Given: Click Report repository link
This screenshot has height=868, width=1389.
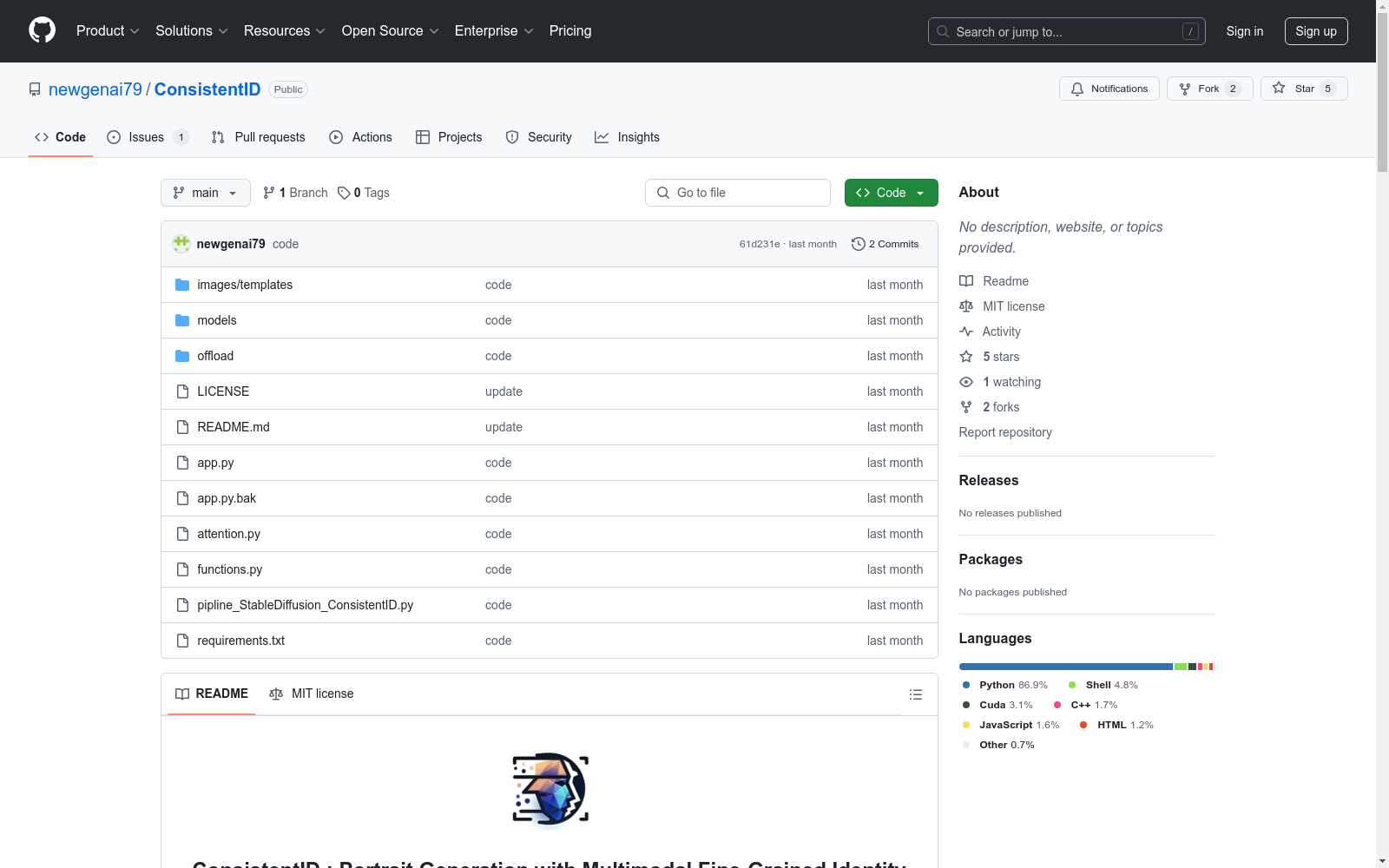Looking at the screenshot, I should [1005, 432].
